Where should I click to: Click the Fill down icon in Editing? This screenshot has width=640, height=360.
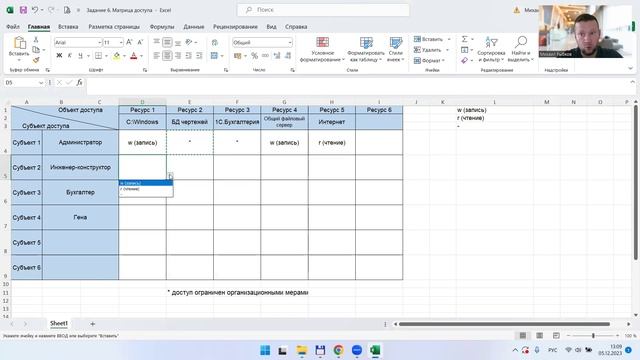[x=464, y=50]
